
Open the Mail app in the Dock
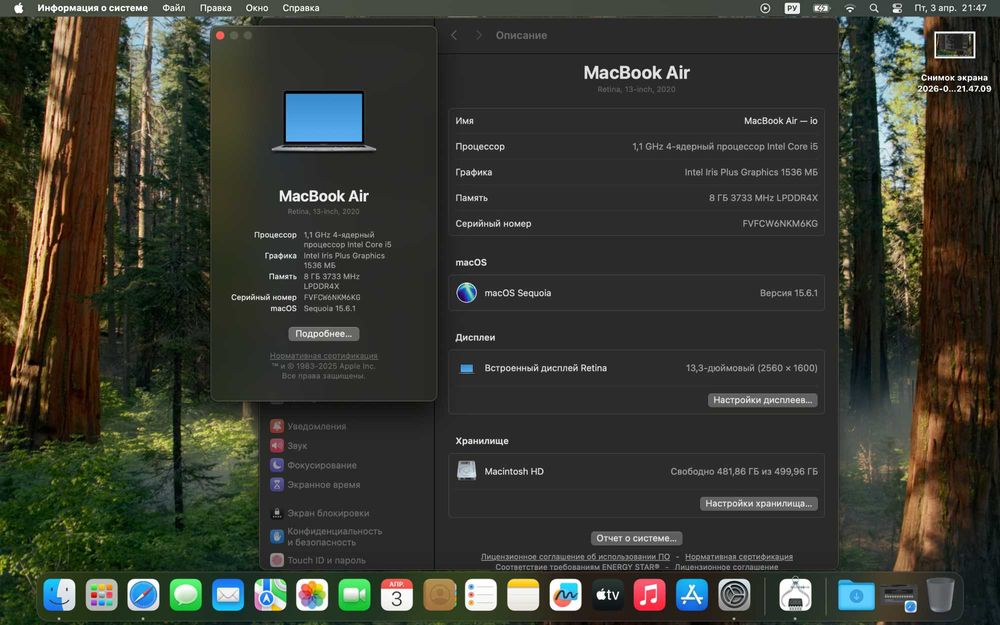tap(228, 596)
